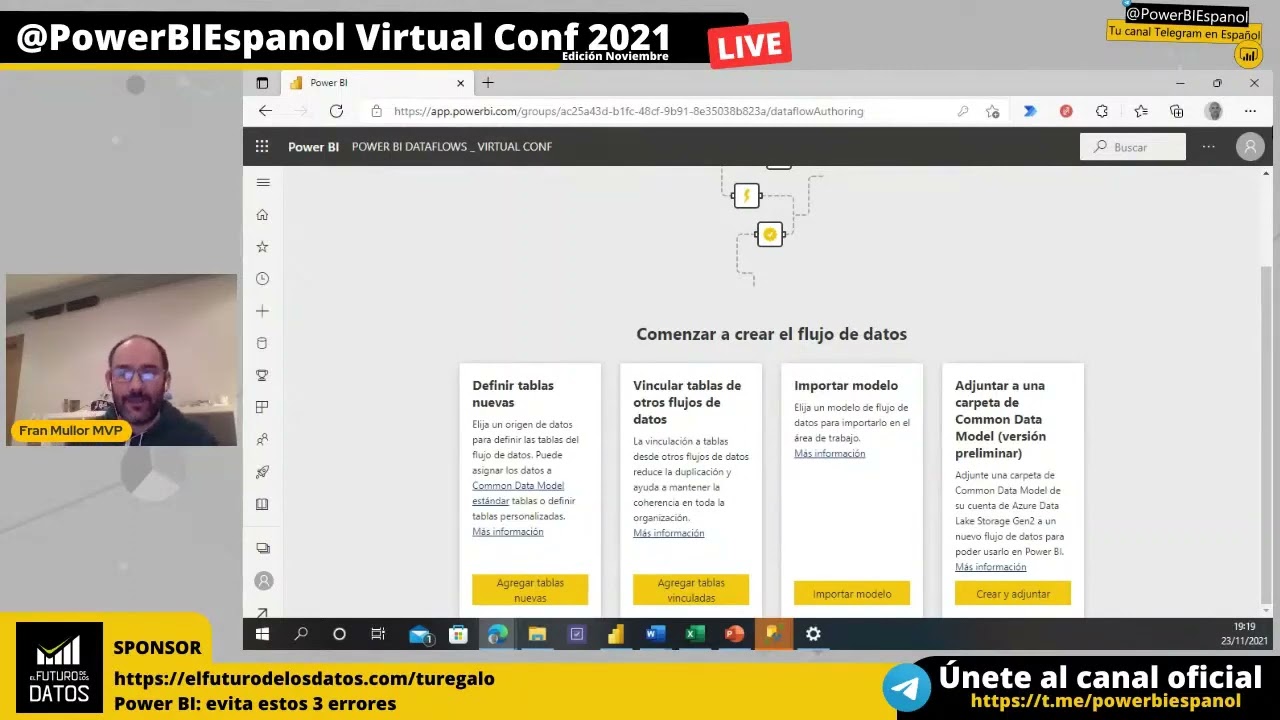
Task: Click the POWER BI DATAFLOWS _ VIRTUAL CONF title
Action: 452,147
